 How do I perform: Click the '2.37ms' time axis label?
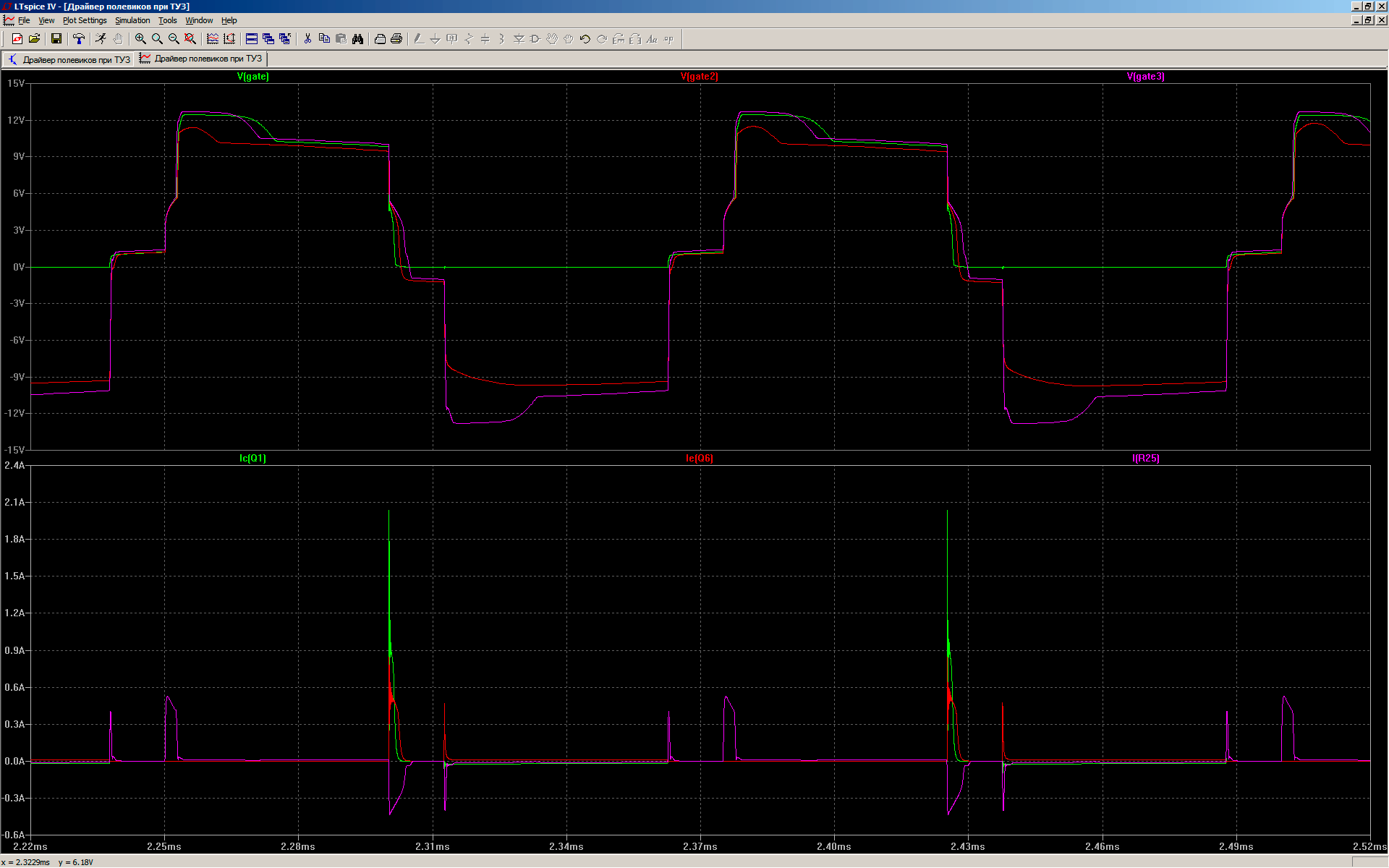pos(700,846)
